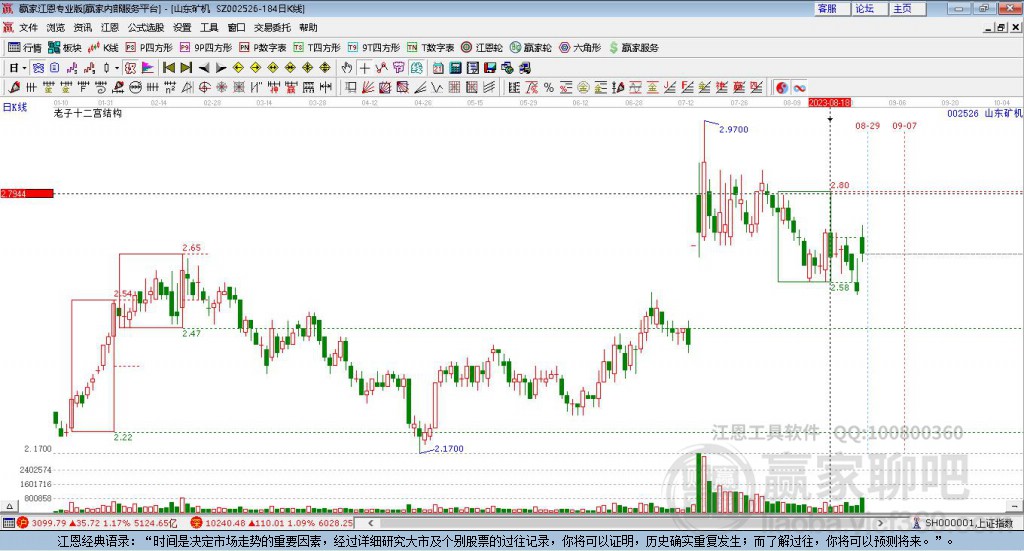
Task: Step chart right with black arrow
Action: 221,68
